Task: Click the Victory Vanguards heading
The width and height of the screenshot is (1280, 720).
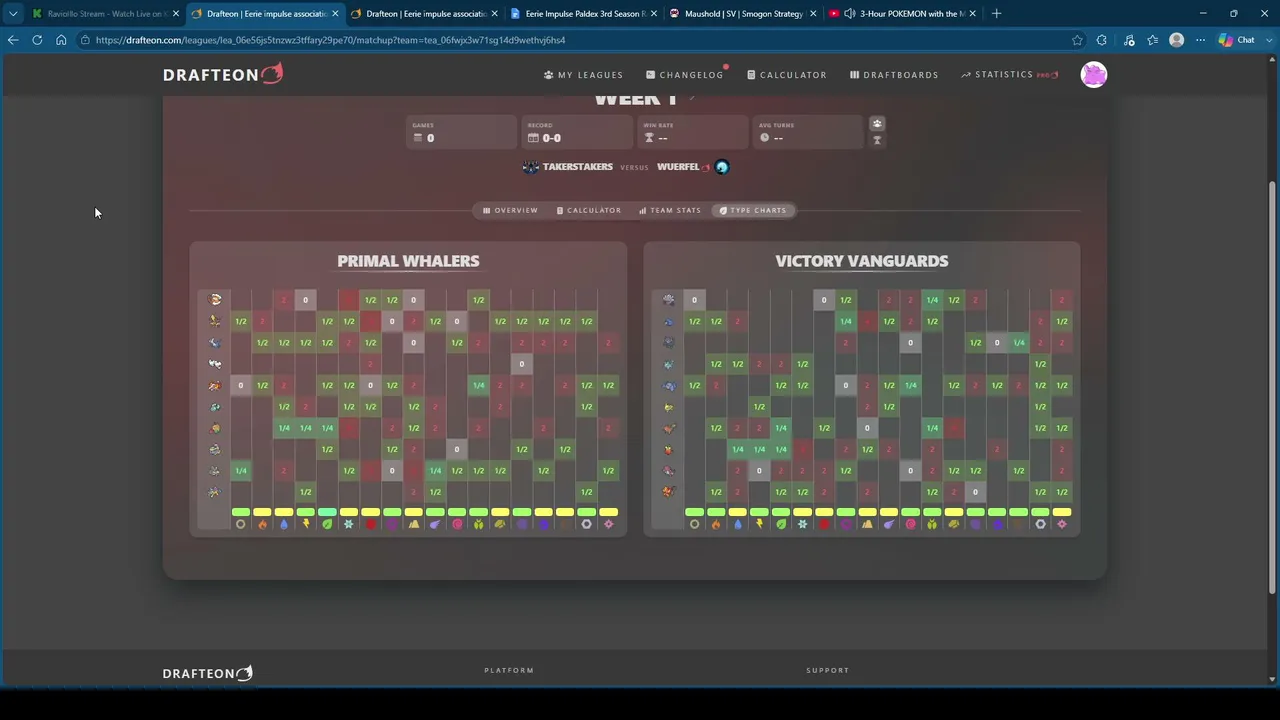Action: coord(862,261)
